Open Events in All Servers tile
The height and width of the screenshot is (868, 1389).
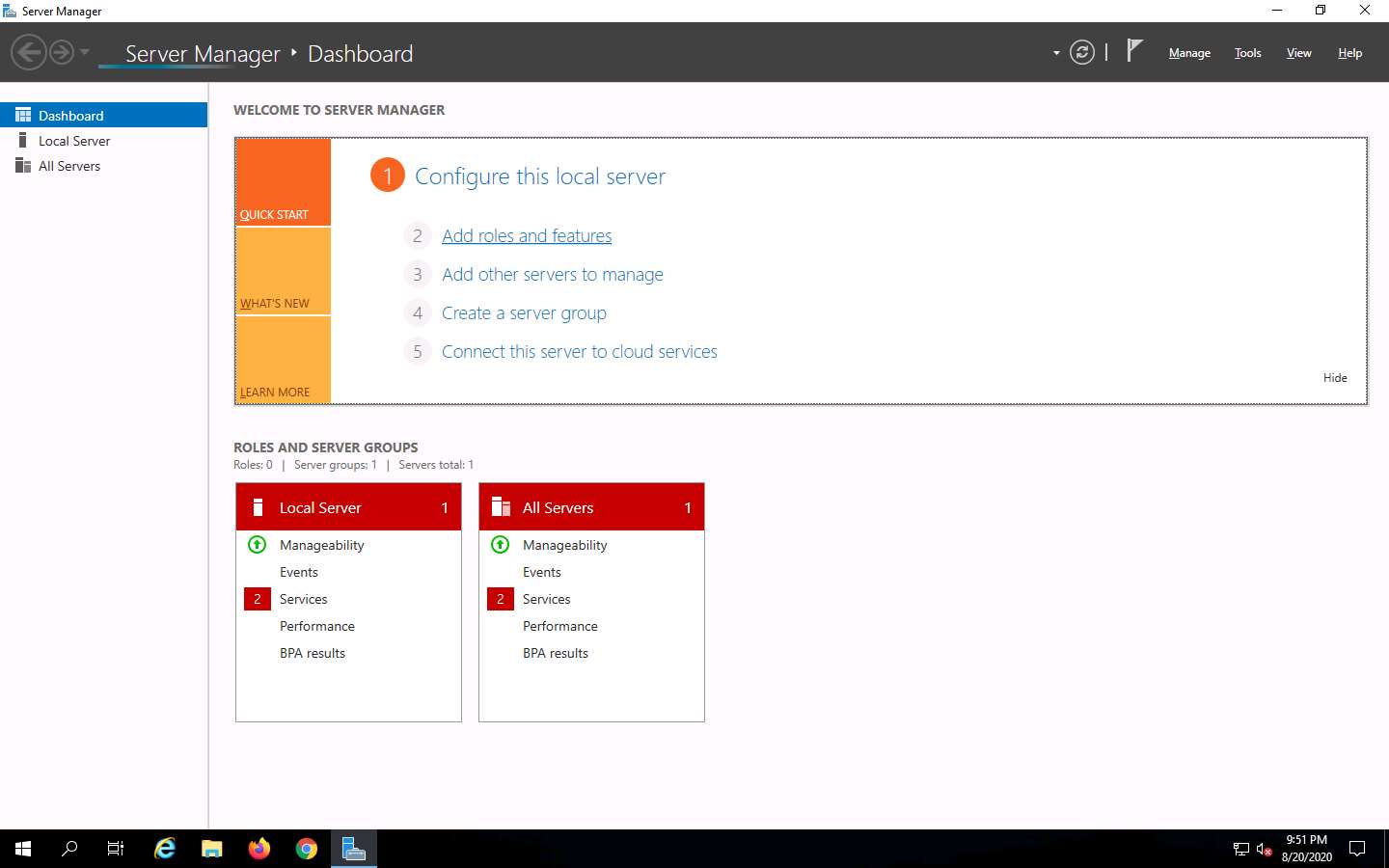pyautogui.click(x=542, y=572)
